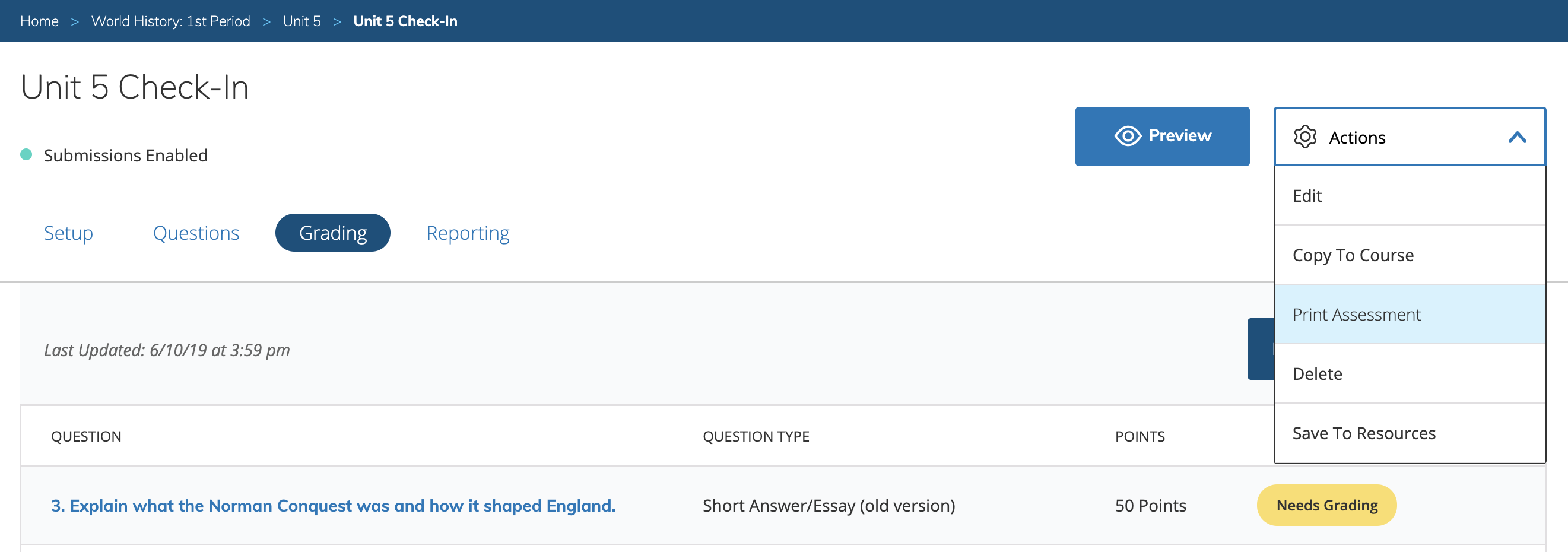Open the Questions tab
Viewport: 1568px width, 552px height.
pos(196,233)
